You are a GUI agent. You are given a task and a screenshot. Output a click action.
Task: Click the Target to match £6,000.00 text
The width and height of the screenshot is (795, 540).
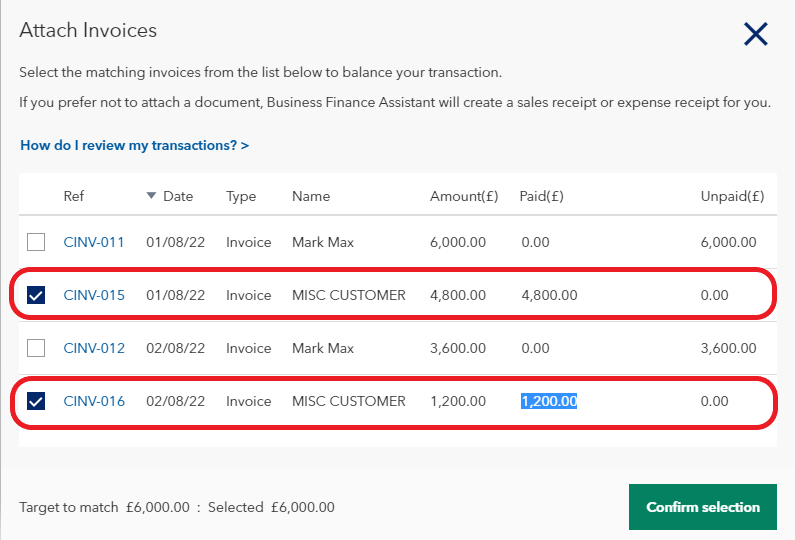click(x=104, y=507)
